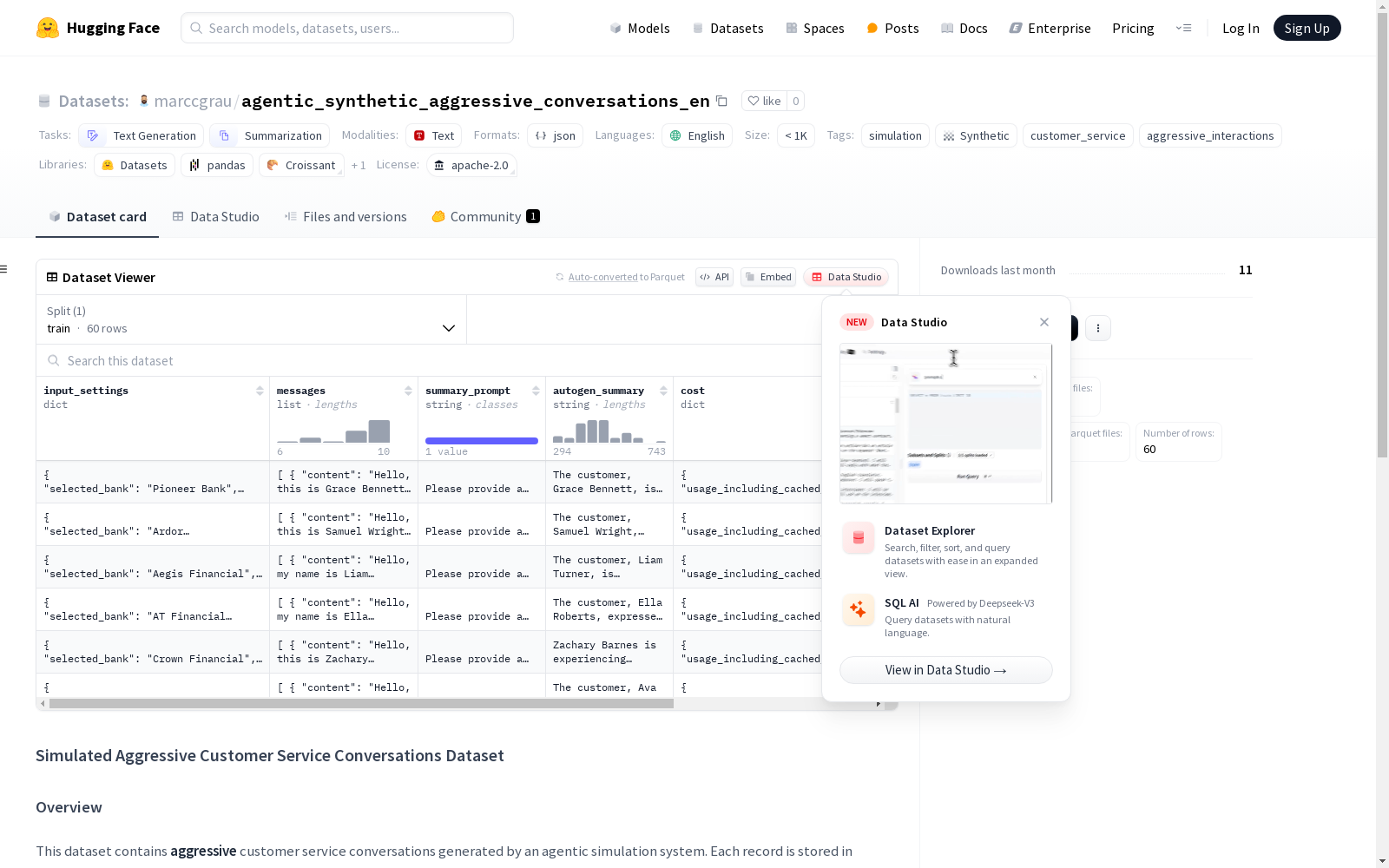
Task: Open the "Aegis Financial" input_settings cell
Action: pos(153,567)
